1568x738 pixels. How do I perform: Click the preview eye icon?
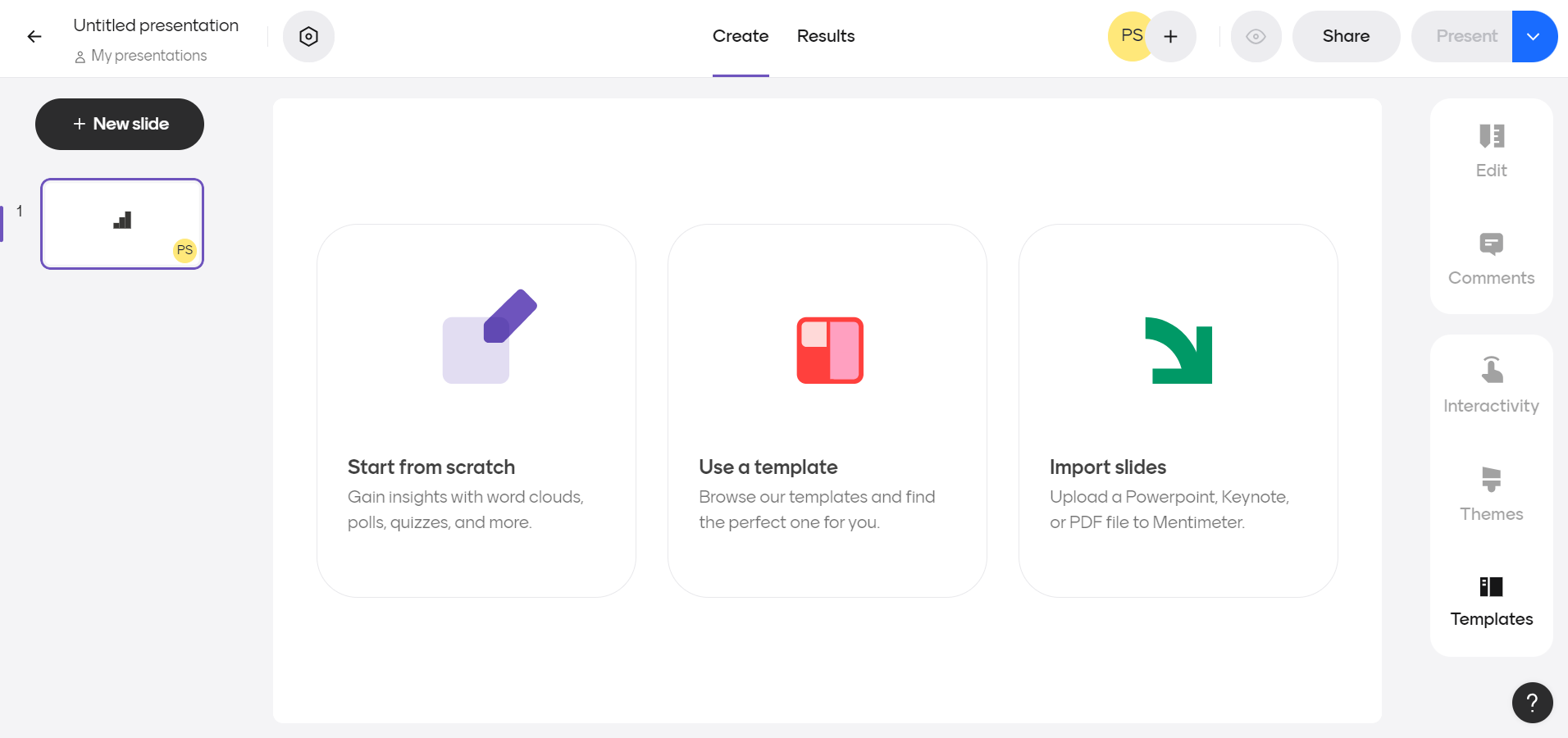(x=1255, y=36)
